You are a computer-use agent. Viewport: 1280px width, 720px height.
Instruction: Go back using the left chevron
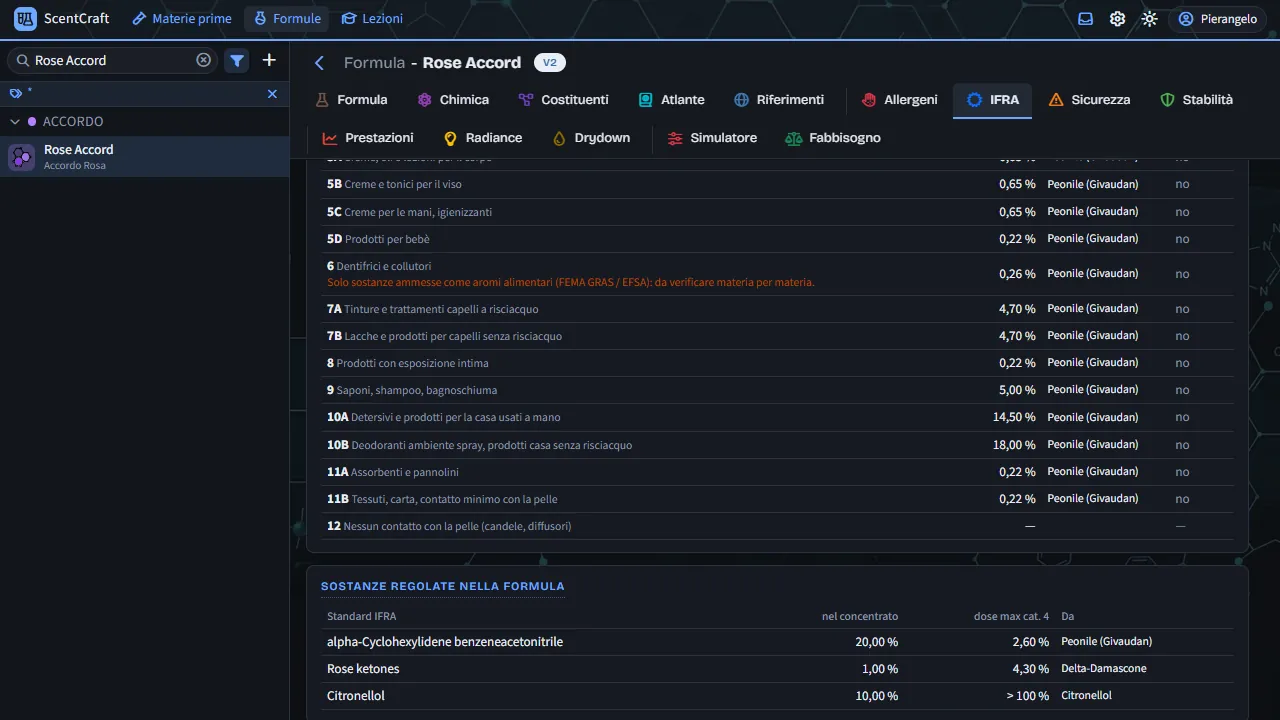pos(320,63)
